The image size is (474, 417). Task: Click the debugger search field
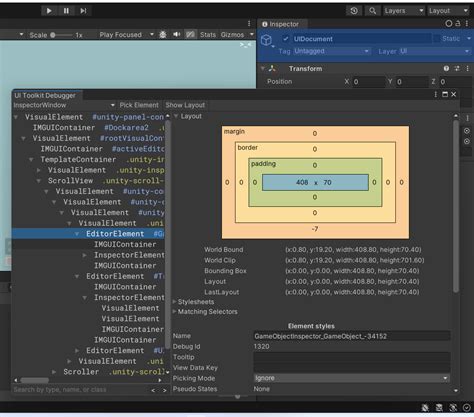pos(80,389)
